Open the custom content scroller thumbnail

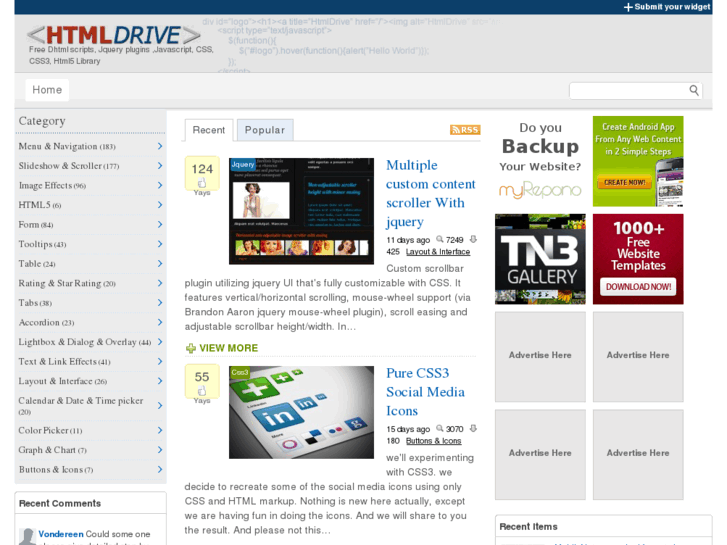[x=301, y=211]
